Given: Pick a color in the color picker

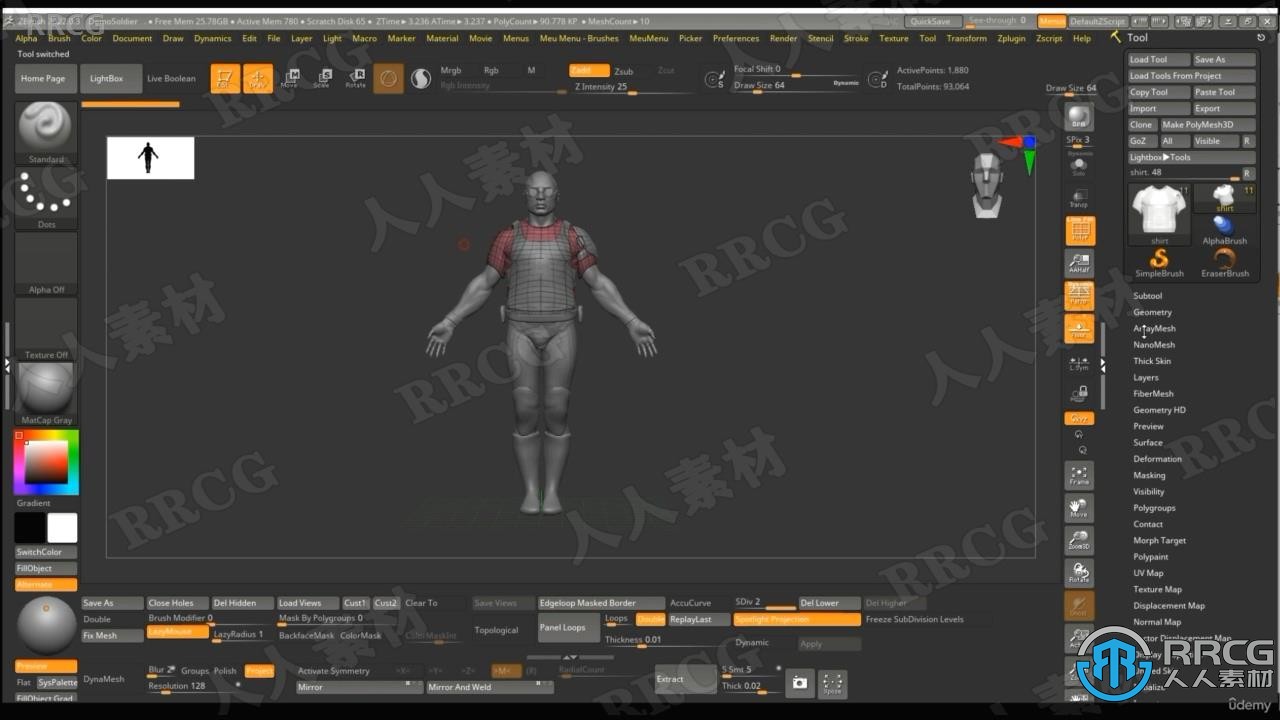Looking at the screenshot, I should tap(46, 462).
